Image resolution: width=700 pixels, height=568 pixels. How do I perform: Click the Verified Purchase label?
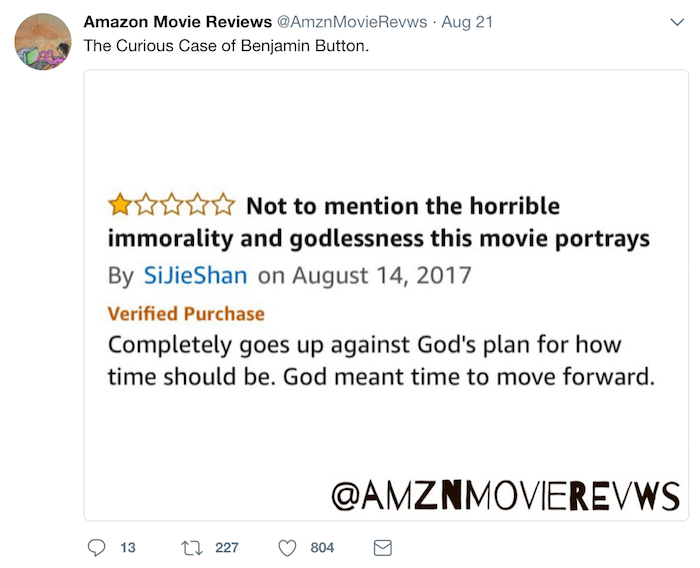point(186,313)
